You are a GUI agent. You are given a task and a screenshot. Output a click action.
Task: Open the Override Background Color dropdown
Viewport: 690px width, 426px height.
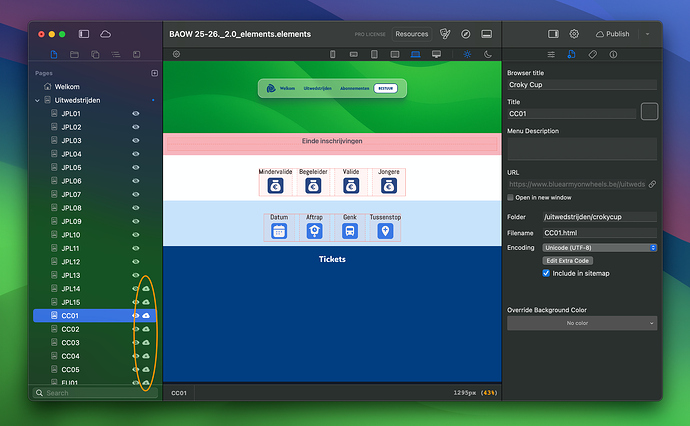582,323
